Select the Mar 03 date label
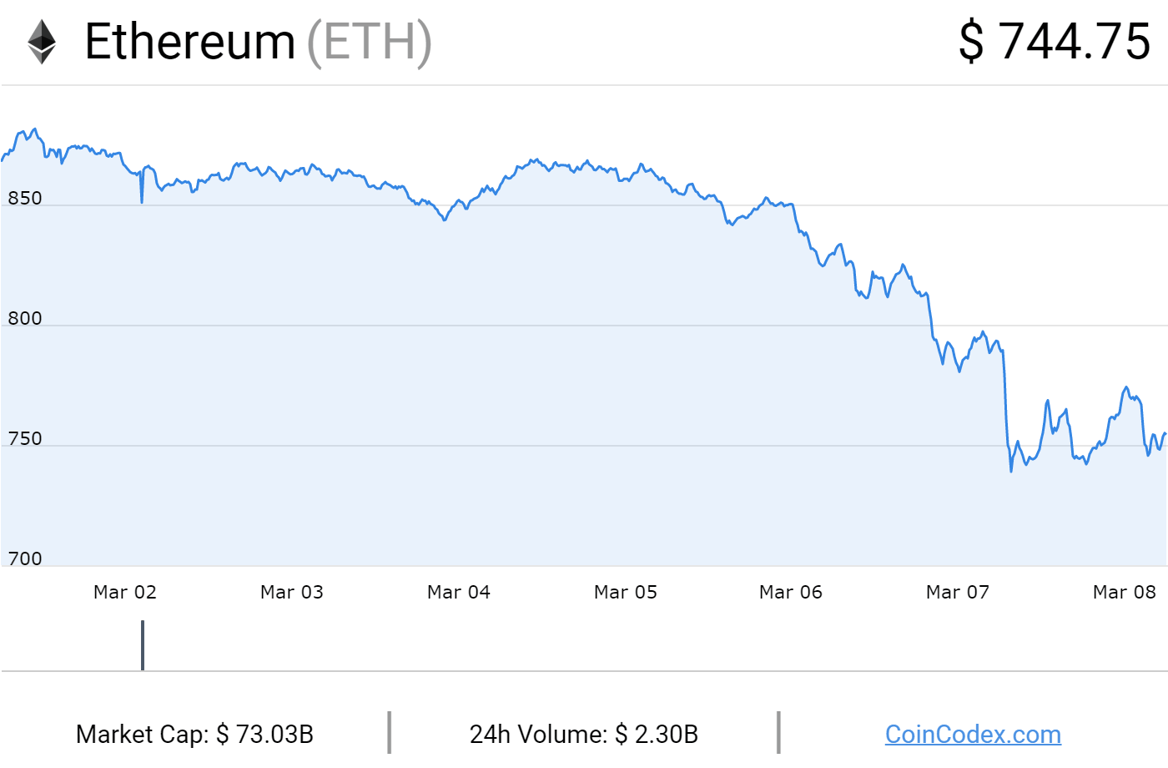Viewport: 1168px width, 768px height. 292,592
